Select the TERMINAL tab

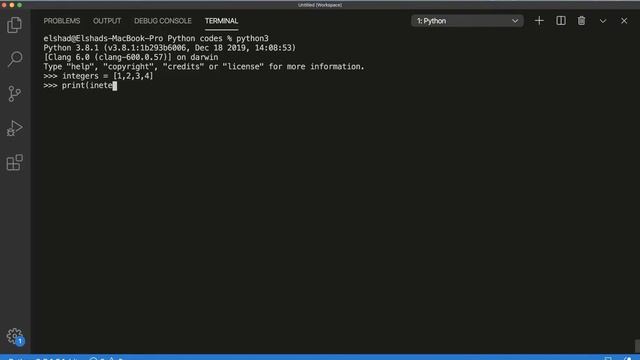[x=222, y=21]
